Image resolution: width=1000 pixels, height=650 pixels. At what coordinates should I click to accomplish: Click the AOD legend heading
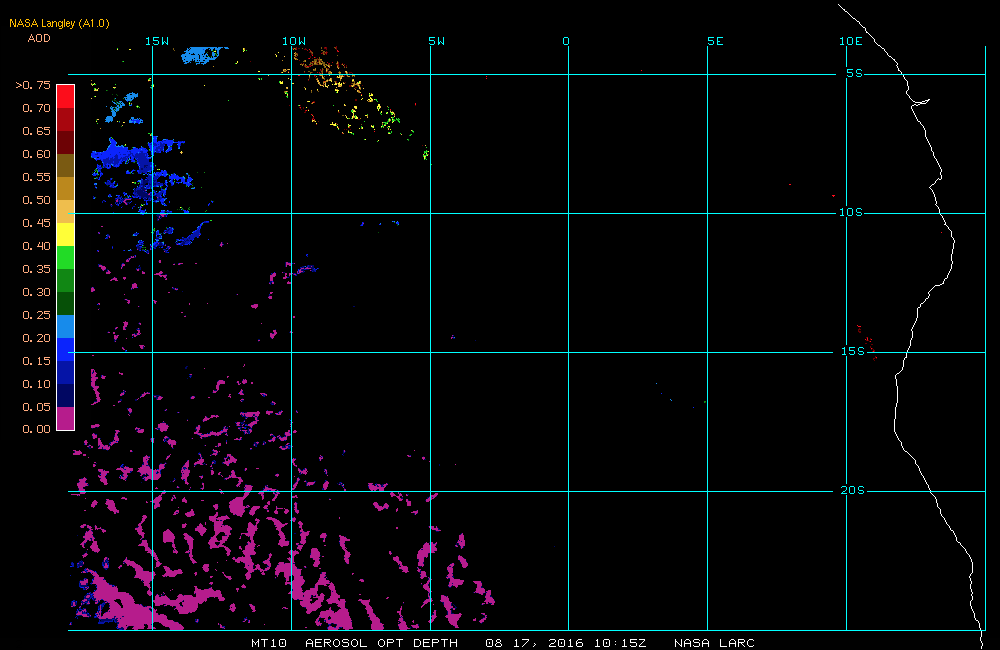[39, 38]
